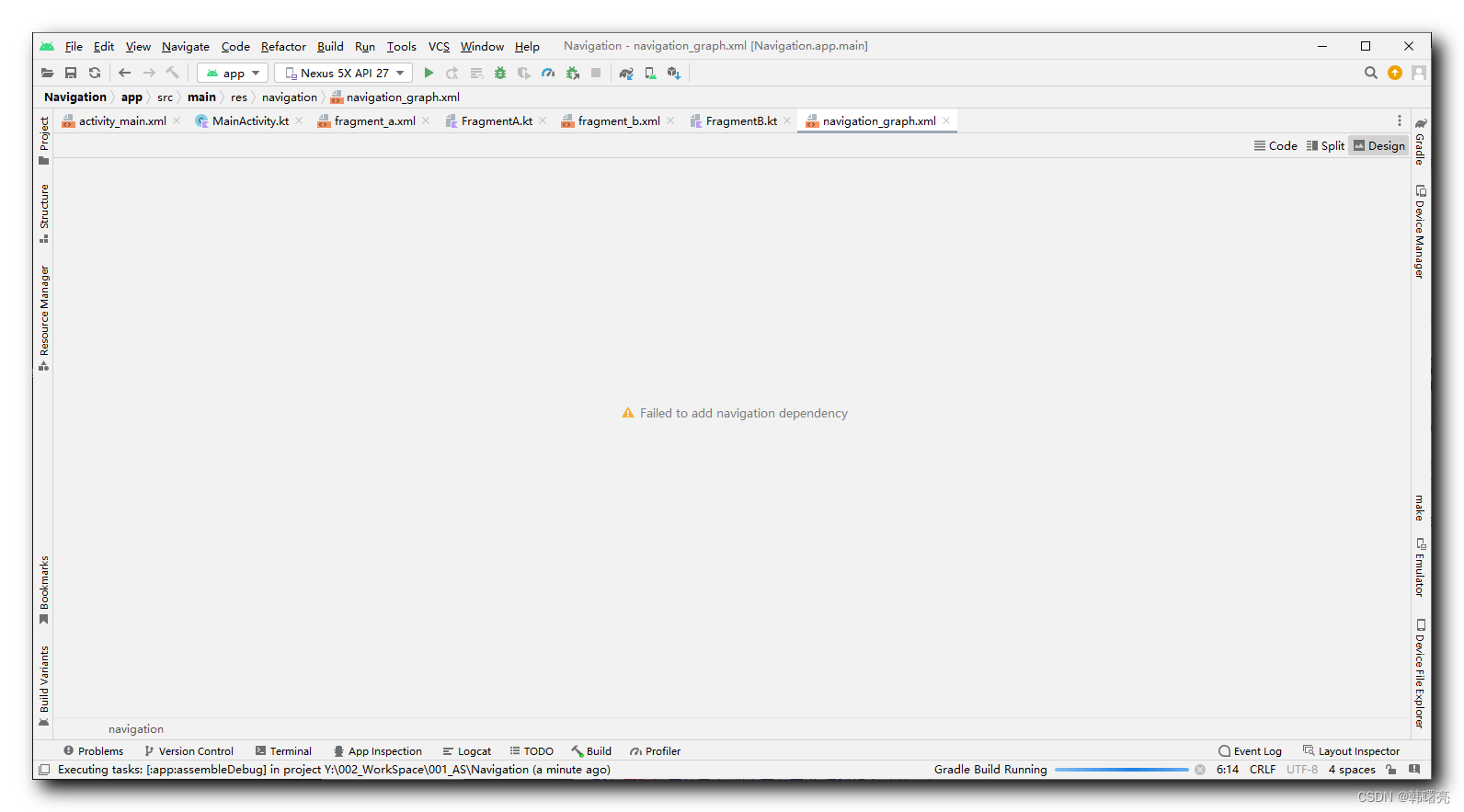The image size is (1464, 812).
Task: Switch editor to Code view
Action: click(1275, 145)
